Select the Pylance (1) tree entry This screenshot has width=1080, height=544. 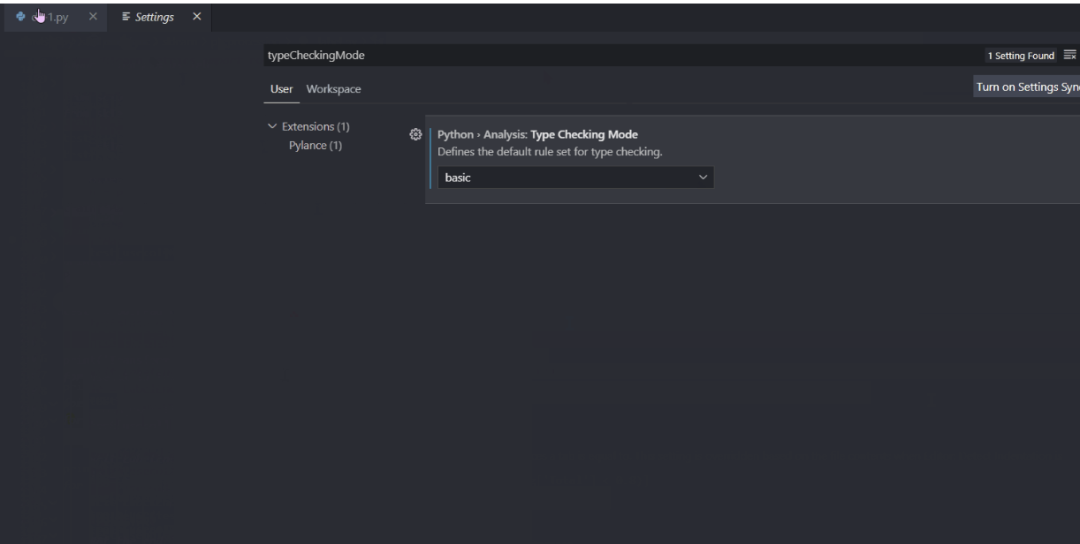315,145
